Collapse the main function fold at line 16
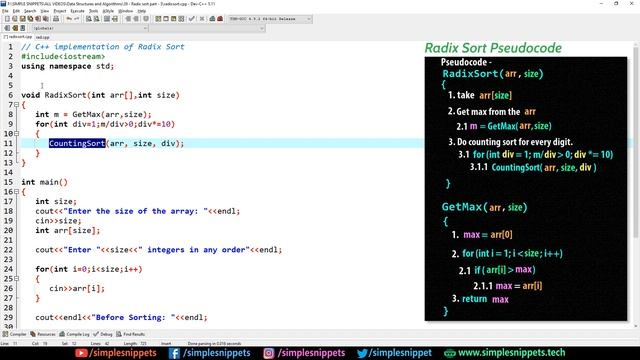The height and width of the screenshot is (360, 640). (x=17, y=191)
